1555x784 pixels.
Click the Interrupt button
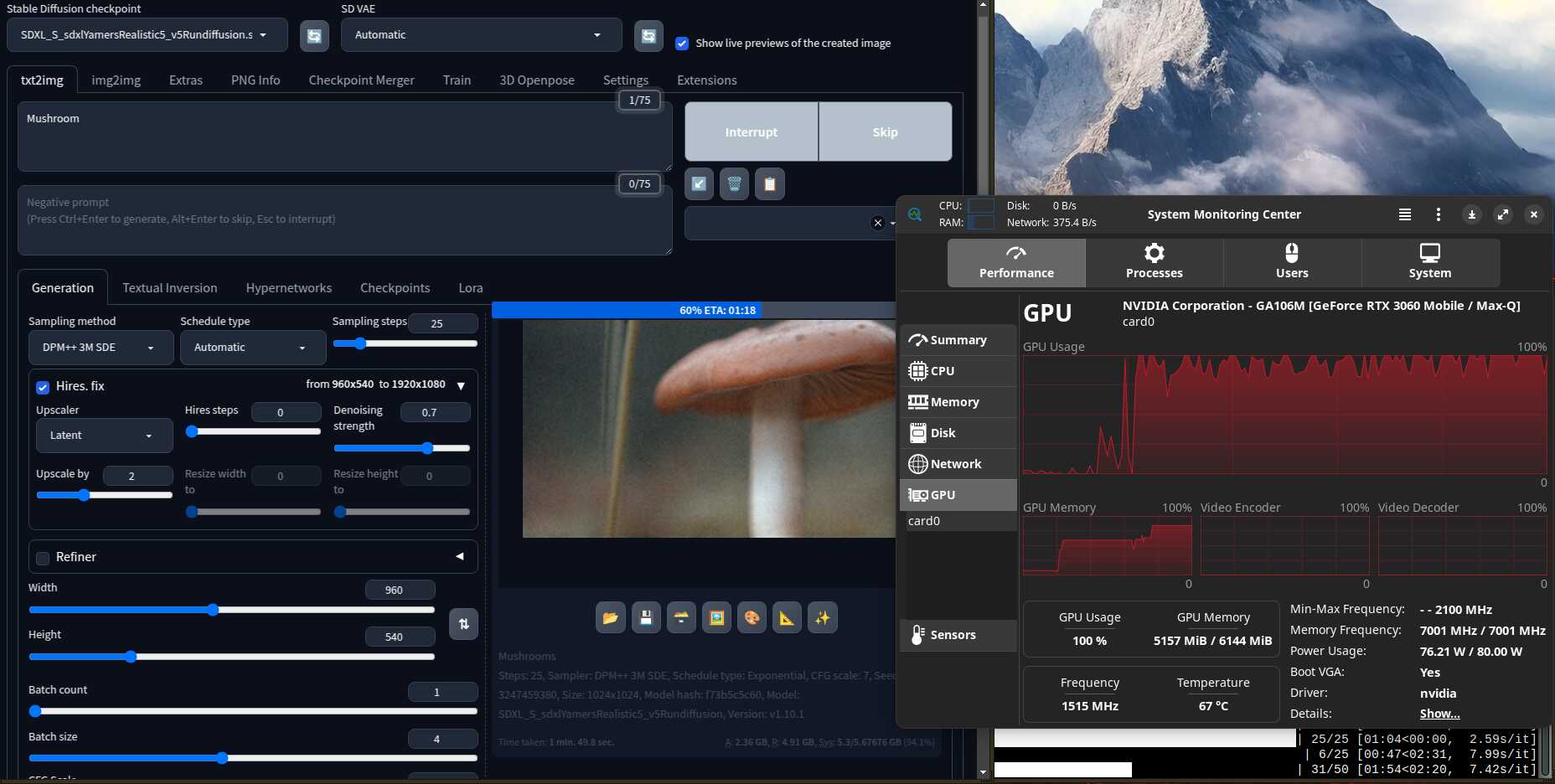pos(752,132)
